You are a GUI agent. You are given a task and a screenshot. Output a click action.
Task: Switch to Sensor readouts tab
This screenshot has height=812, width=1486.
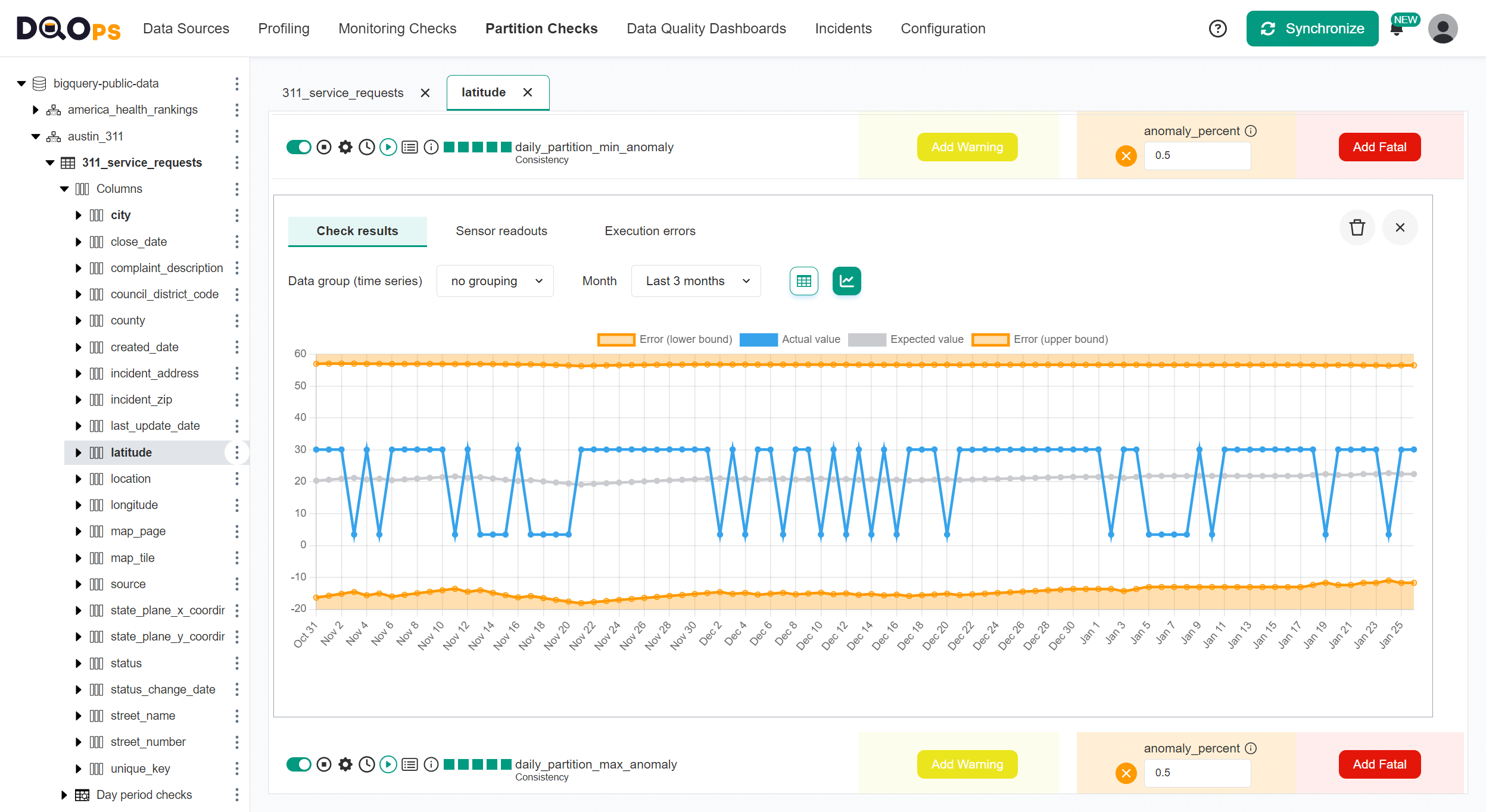tap(501, 231)
